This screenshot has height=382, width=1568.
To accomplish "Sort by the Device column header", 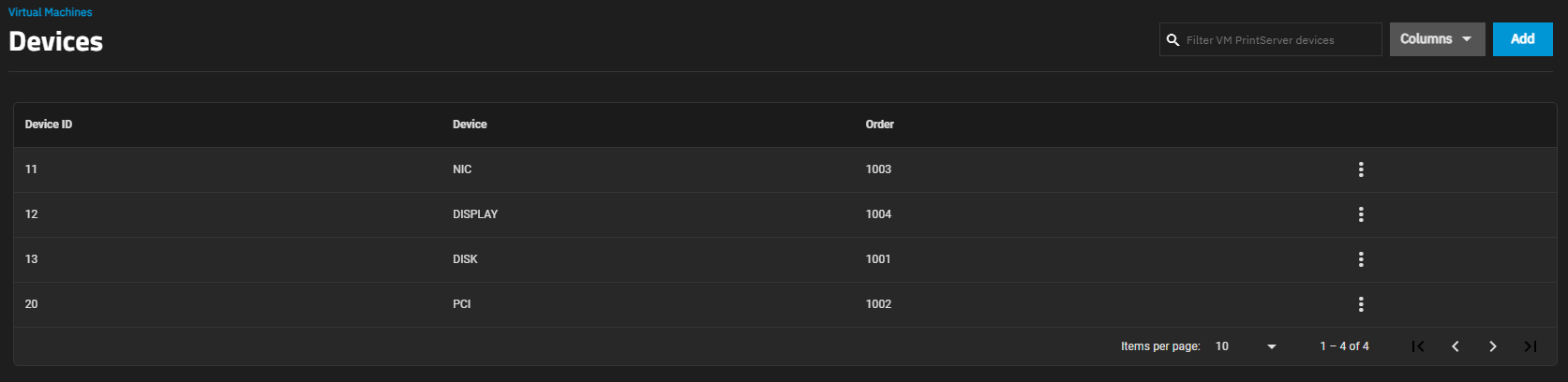I will pyautogui.click(x=470, y=125).
